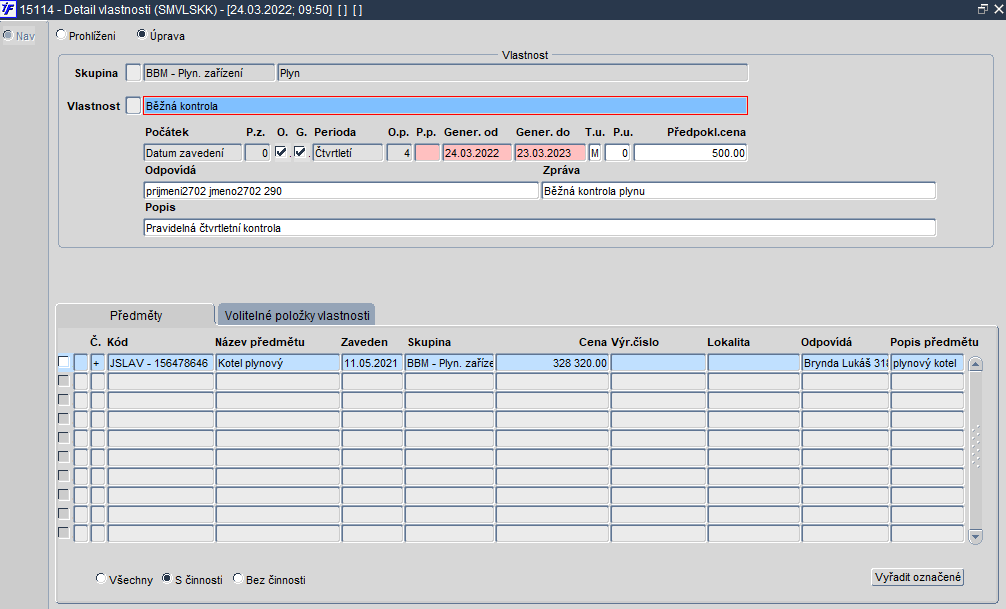Click the Cena cell 328 320.00

[552, 363]
